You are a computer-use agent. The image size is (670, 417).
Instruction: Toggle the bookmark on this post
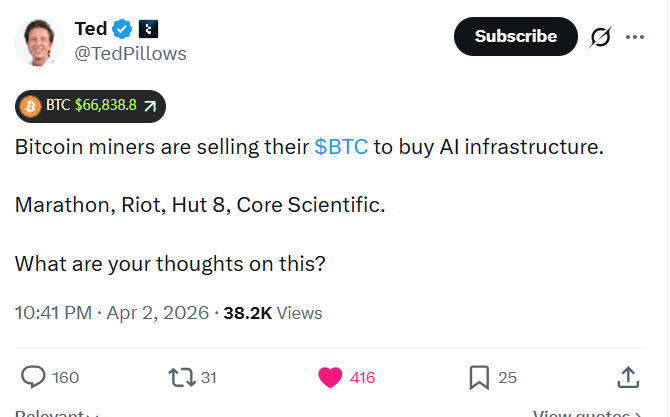pyautogui.click(x=479, y=377)
